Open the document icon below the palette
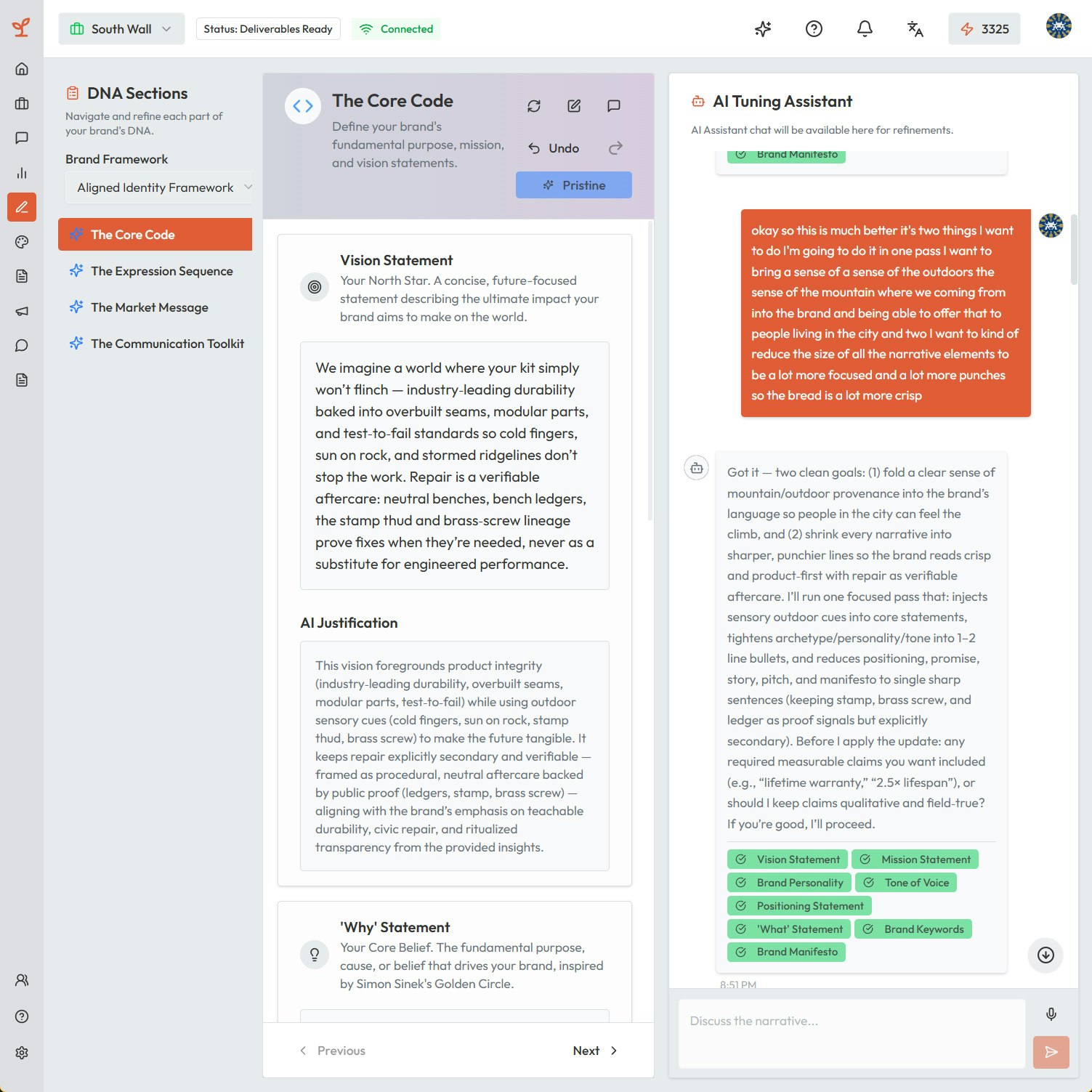This screenshot has height=1092, width=1092. point(22,276)
